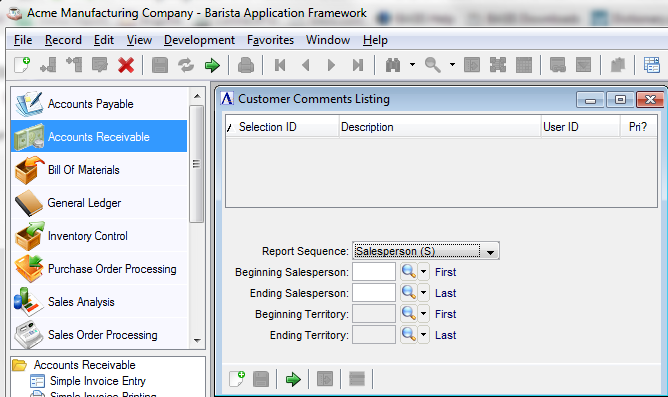Open Bill Of Materials module
Viewport: 668px width, 397px height.
(99, 170)
